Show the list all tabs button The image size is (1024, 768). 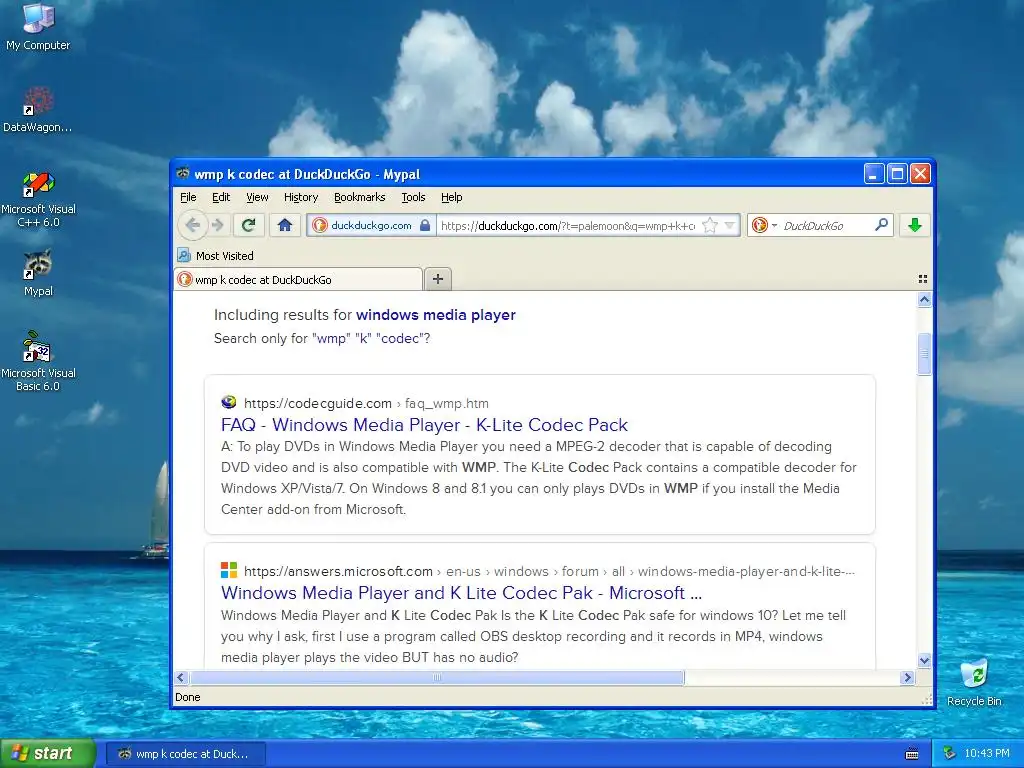click(x=923, y=279)
